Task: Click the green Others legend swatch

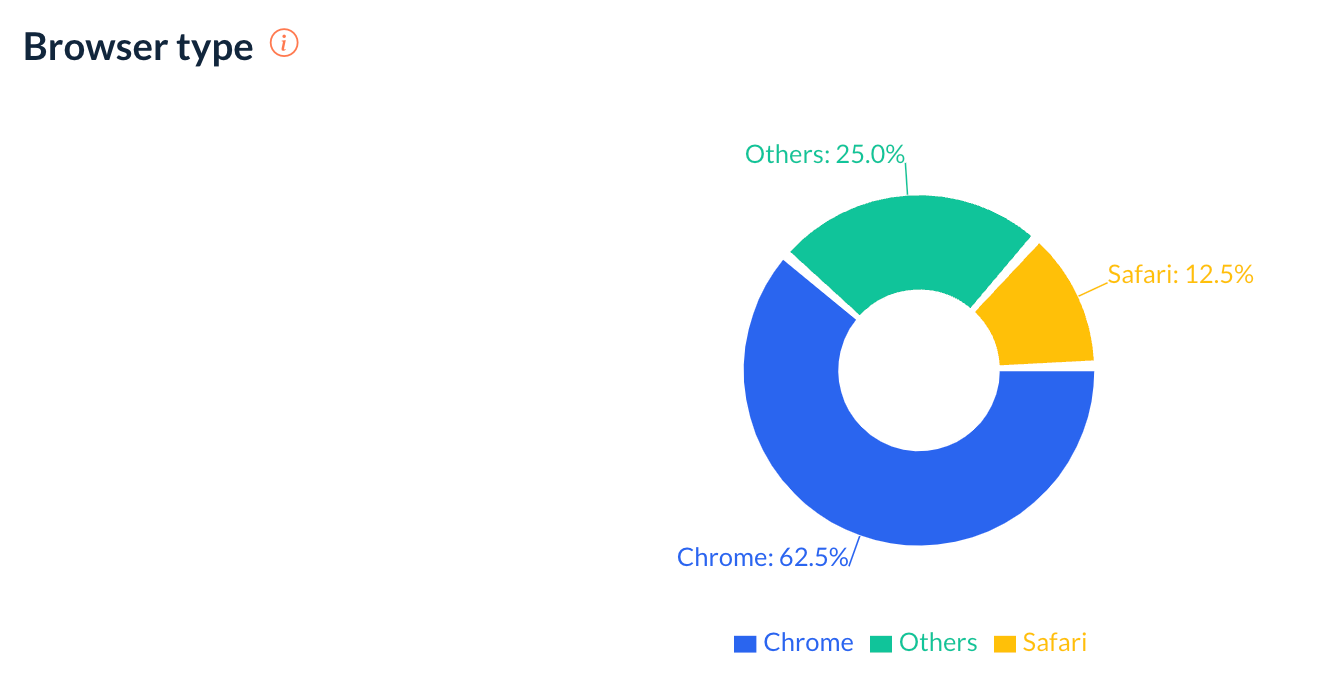Action: [x=880, y=644]
